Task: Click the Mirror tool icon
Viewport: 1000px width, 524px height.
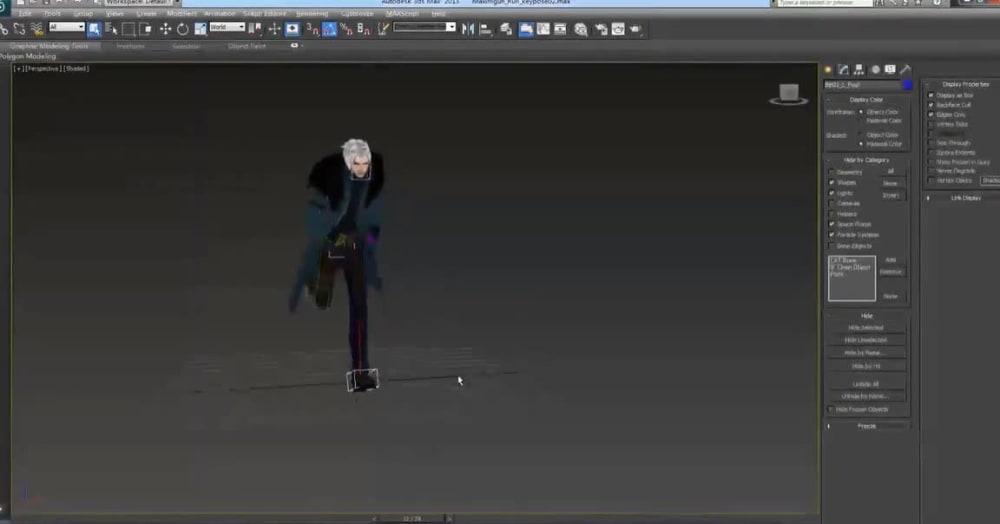Action: pos(468,29)
